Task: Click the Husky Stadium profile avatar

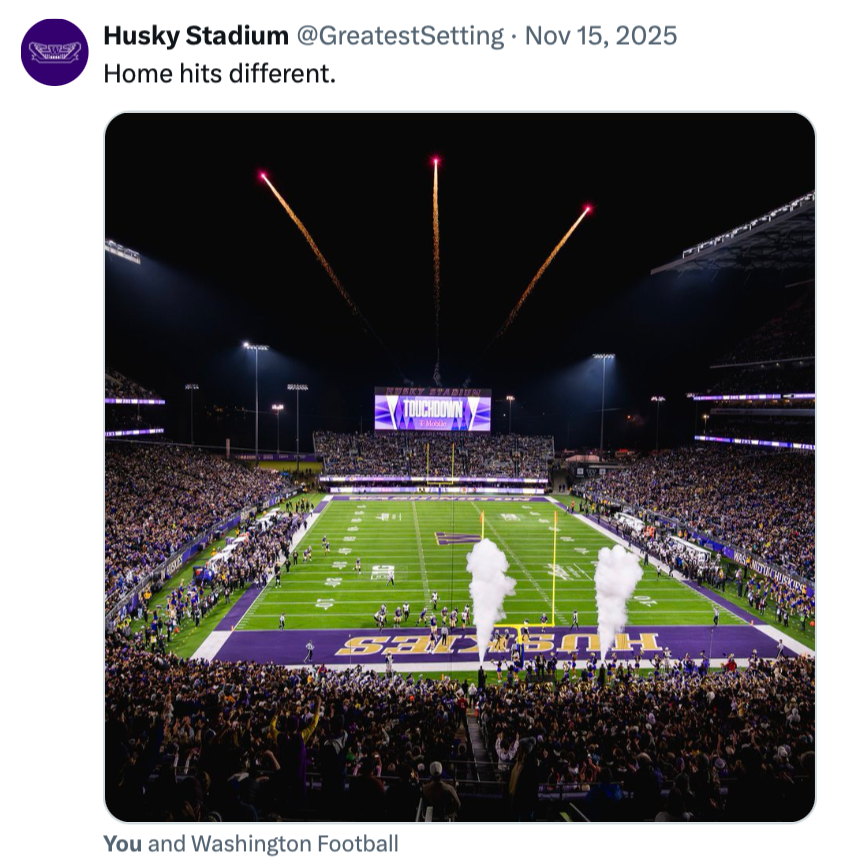Action: coord(54,52)
